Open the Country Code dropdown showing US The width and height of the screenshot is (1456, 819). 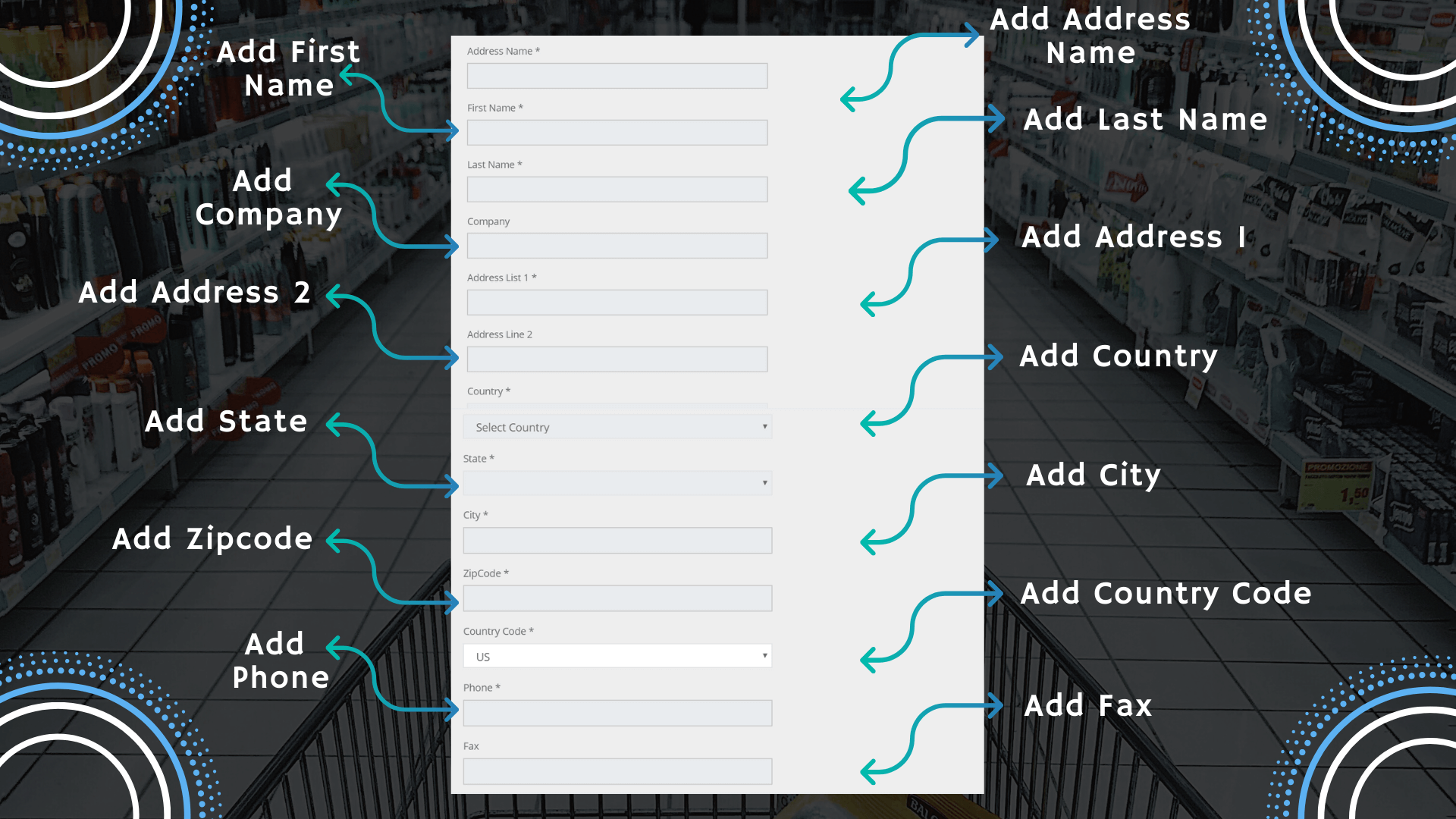coord(617,656)
